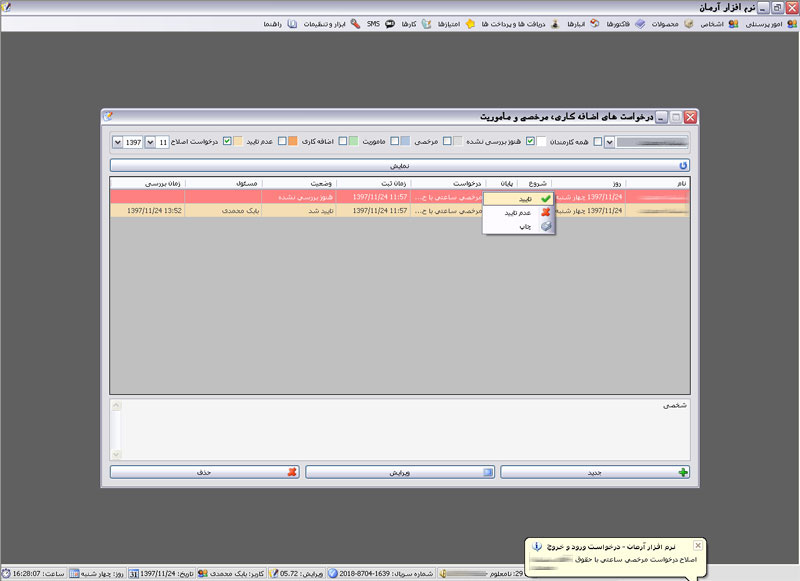Click the محصولات box icon
Screen dimensions: 800x581
click(x=688, y=24)
